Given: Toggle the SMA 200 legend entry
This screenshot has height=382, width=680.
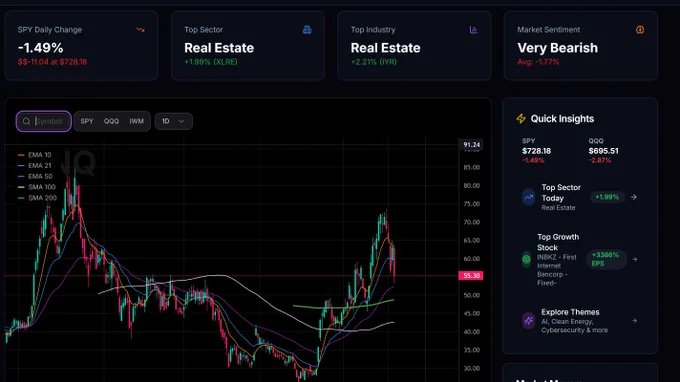Looking at the screenshot, I should [x=37, y=198].
